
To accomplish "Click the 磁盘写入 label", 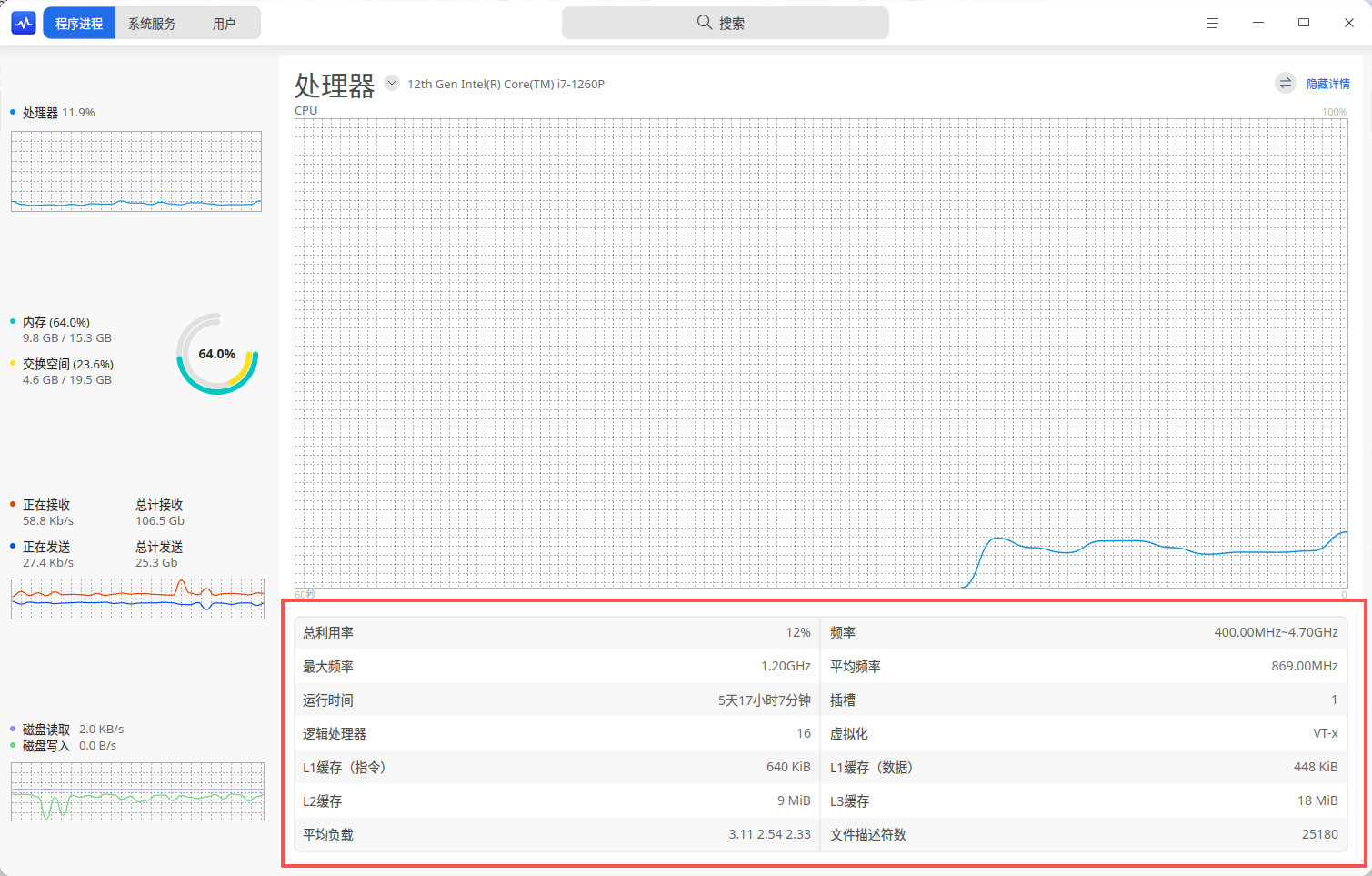I will pos(46,746).
